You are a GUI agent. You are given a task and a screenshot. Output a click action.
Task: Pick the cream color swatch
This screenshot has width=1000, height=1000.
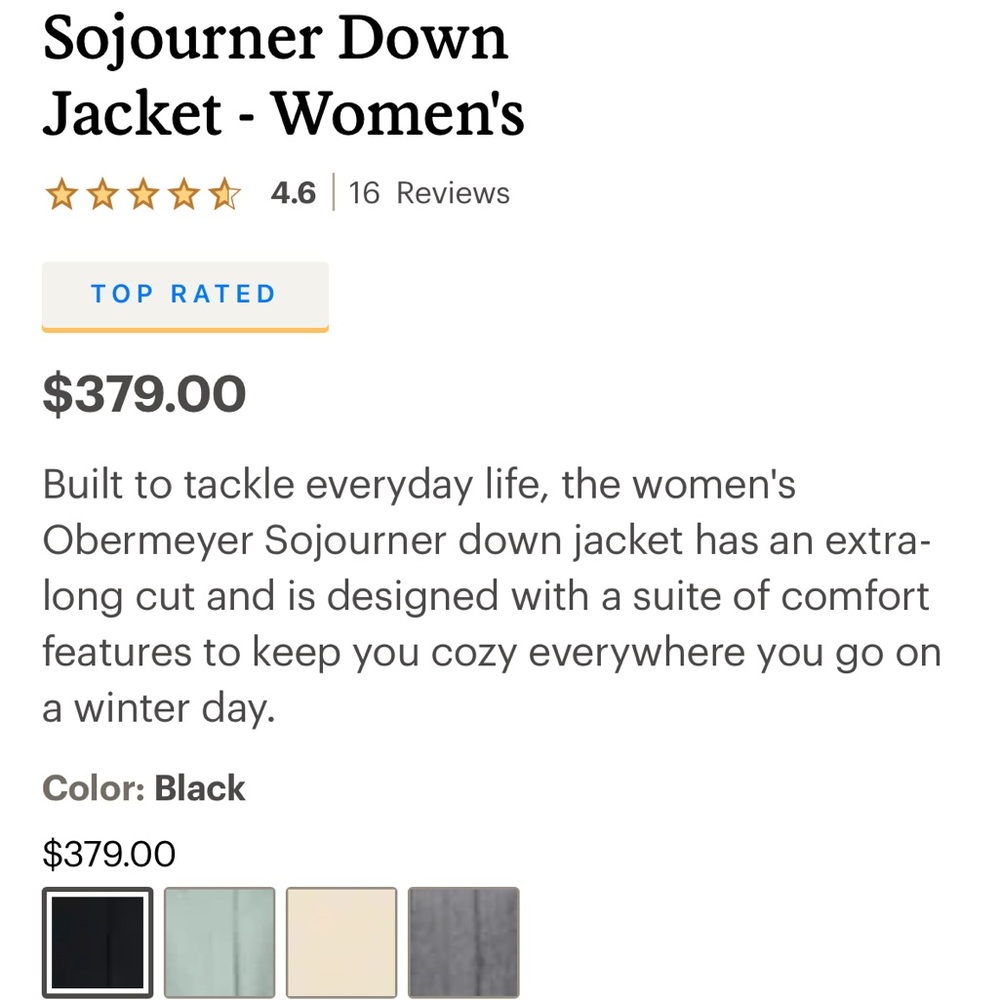point(341,942)
